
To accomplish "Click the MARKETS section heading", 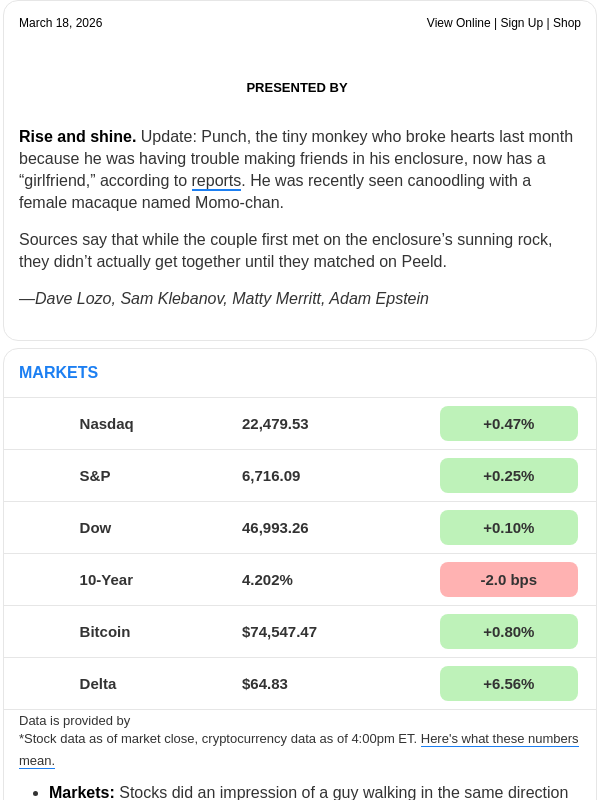I will (x=58, y=373).
